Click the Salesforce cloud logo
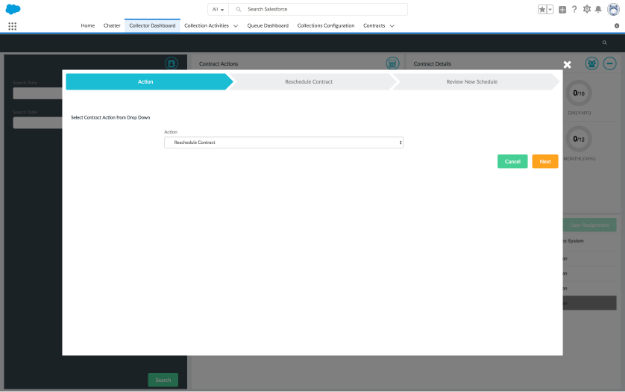 (13, 9)
